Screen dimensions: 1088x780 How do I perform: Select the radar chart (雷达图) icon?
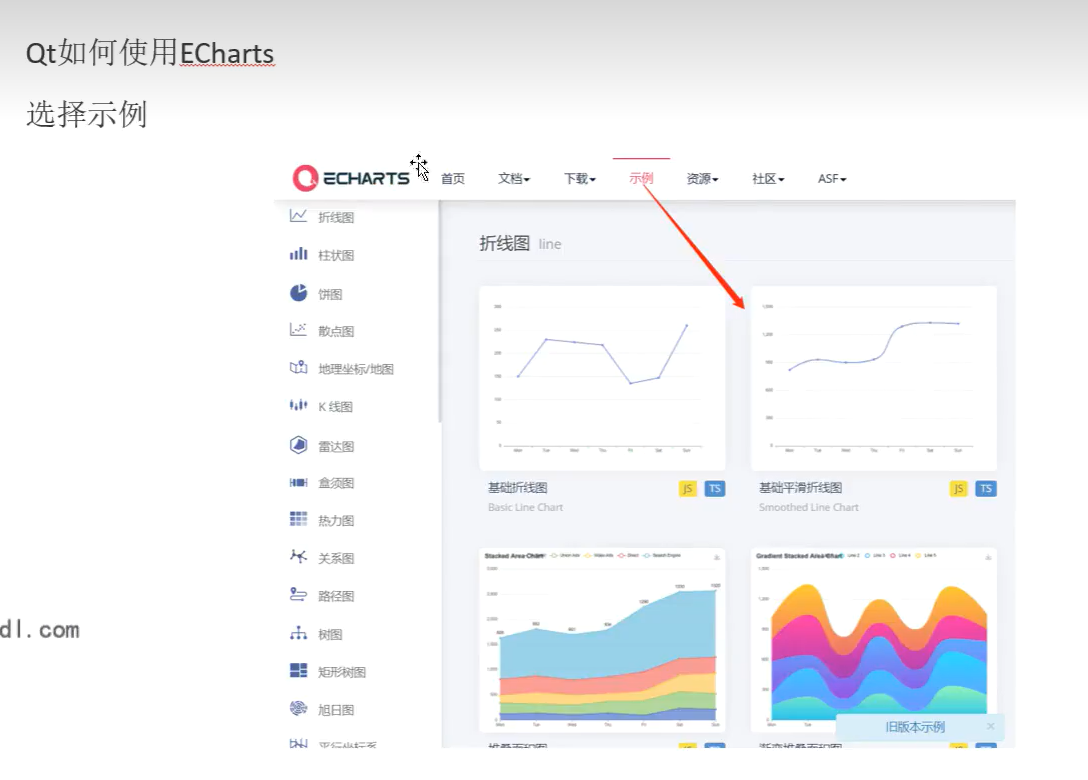coord(298,445)
